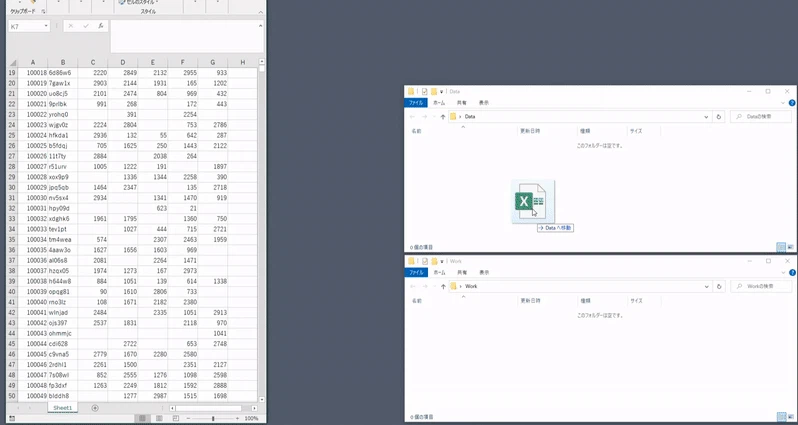
Task: Switch Data window to details view icon
Action: click(781, 247)
